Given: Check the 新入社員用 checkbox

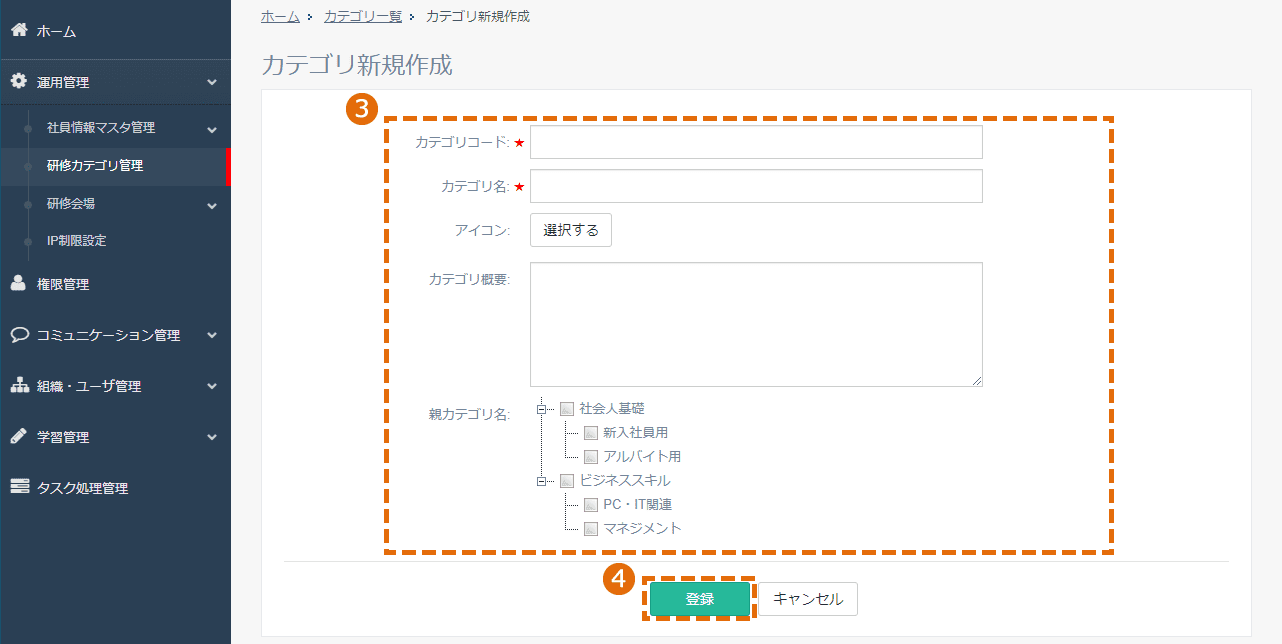Looking at the screenshot, I should 591,432.
